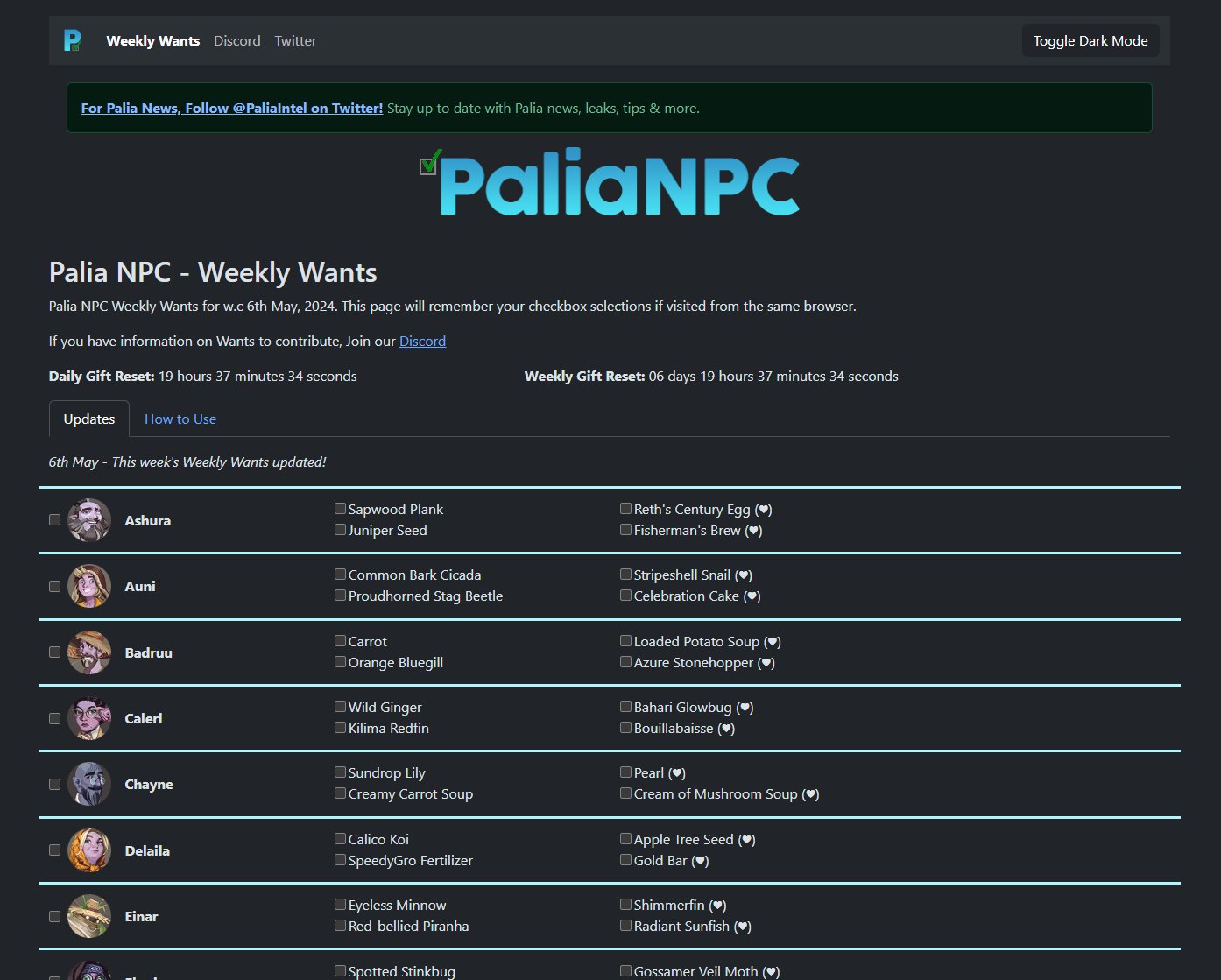Tick Wild Ginger checkbox

coord(340,706)
